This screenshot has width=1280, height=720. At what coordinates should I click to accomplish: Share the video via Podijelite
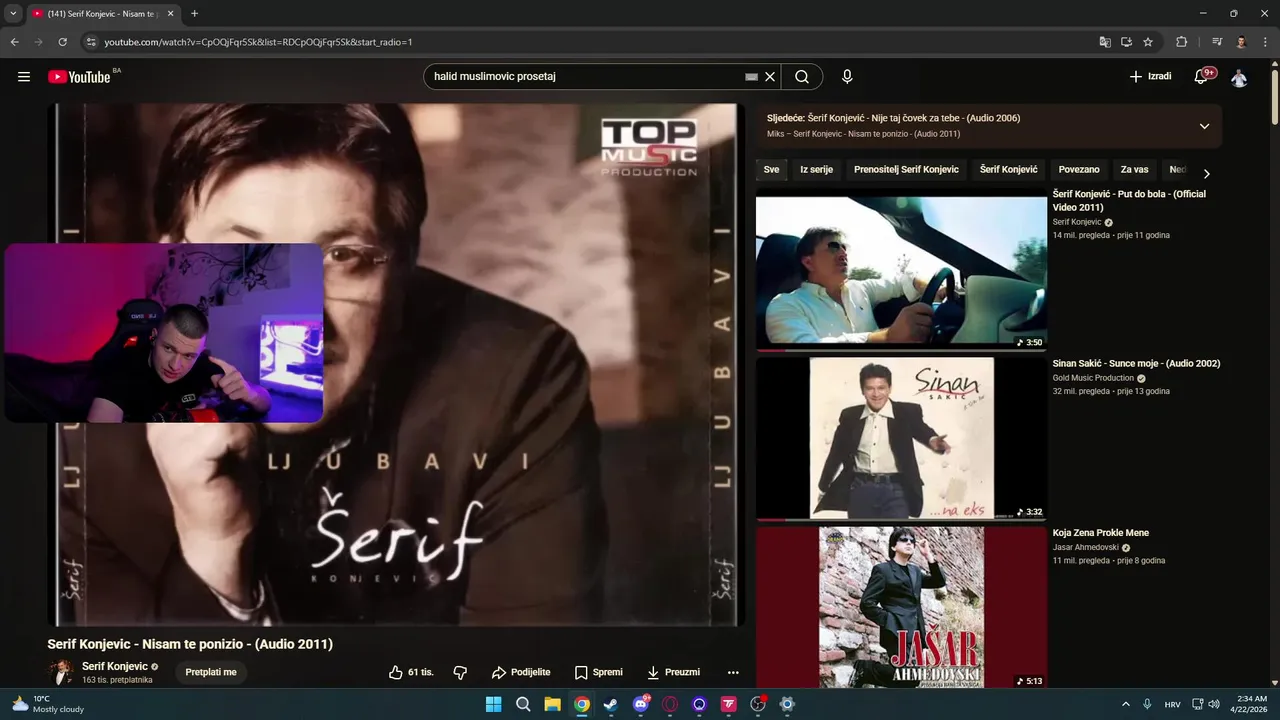pyautogui.click(x=521, y=672)
